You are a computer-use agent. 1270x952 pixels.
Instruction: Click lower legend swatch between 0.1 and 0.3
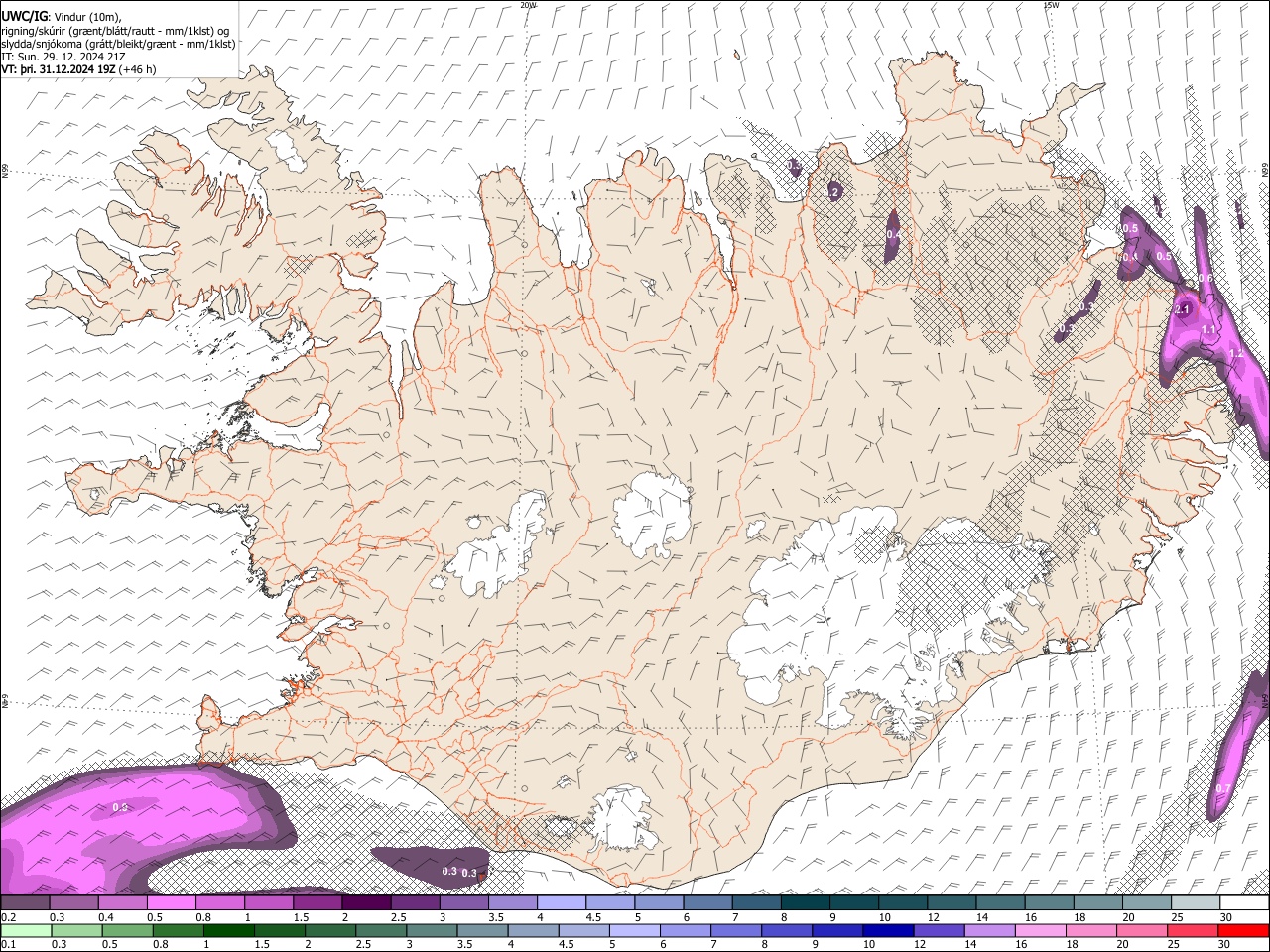click(x=26, y=930)
